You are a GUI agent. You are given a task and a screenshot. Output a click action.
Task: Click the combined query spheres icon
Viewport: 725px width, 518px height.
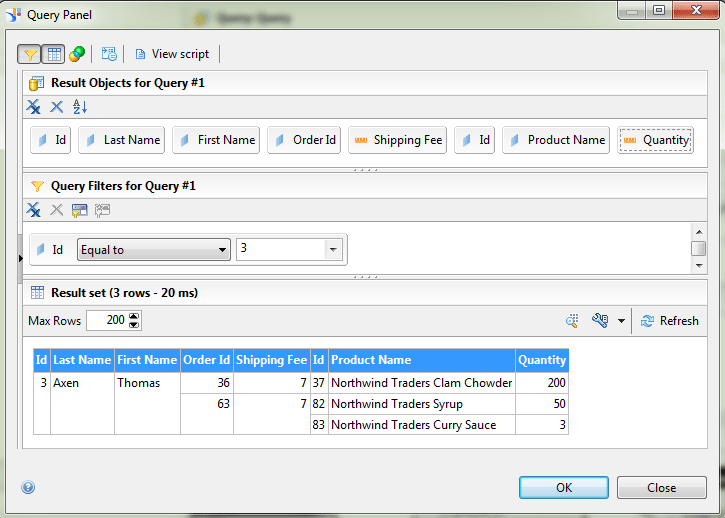76,54
